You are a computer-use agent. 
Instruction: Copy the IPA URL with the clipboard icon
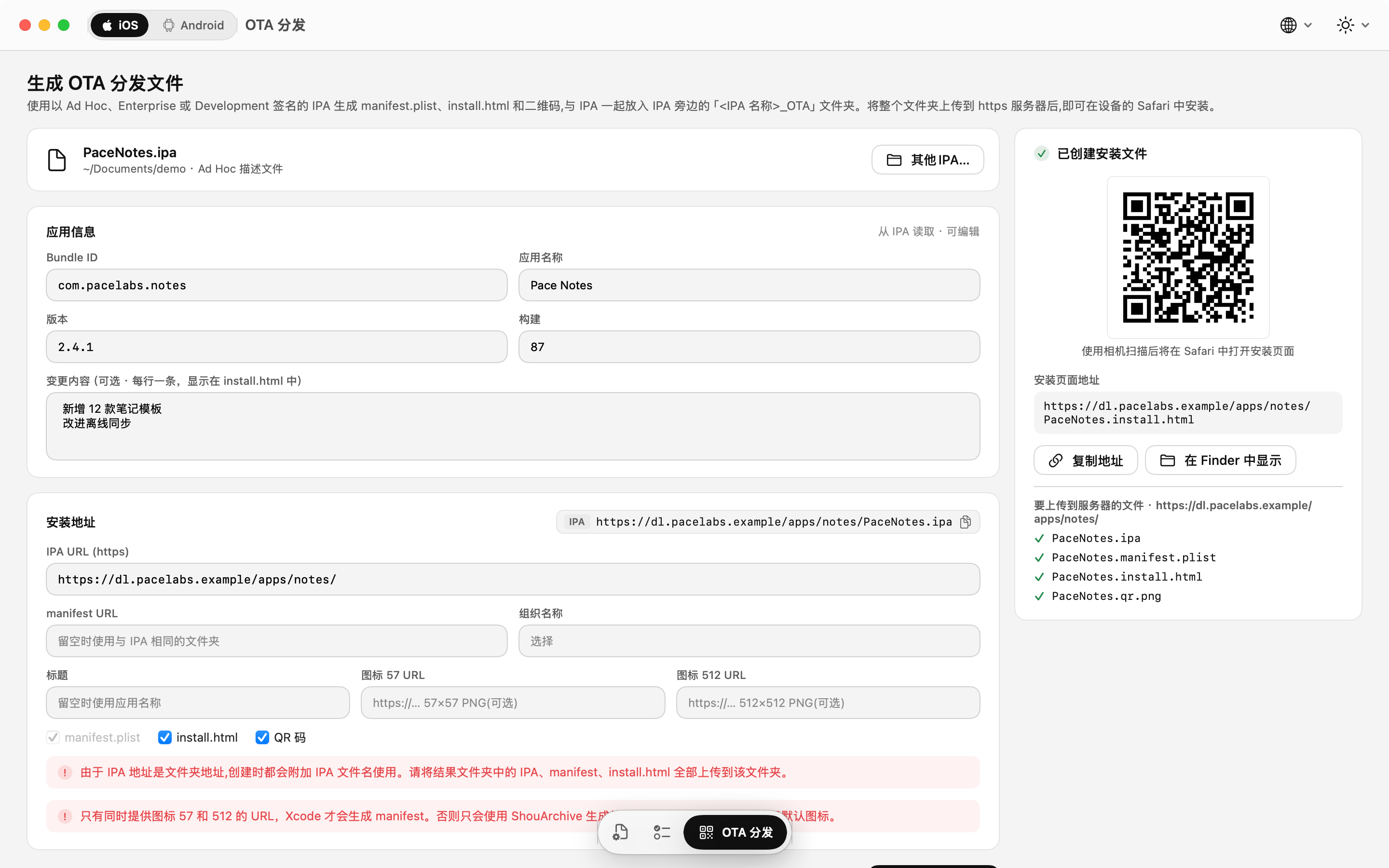(x=966, y=522)
